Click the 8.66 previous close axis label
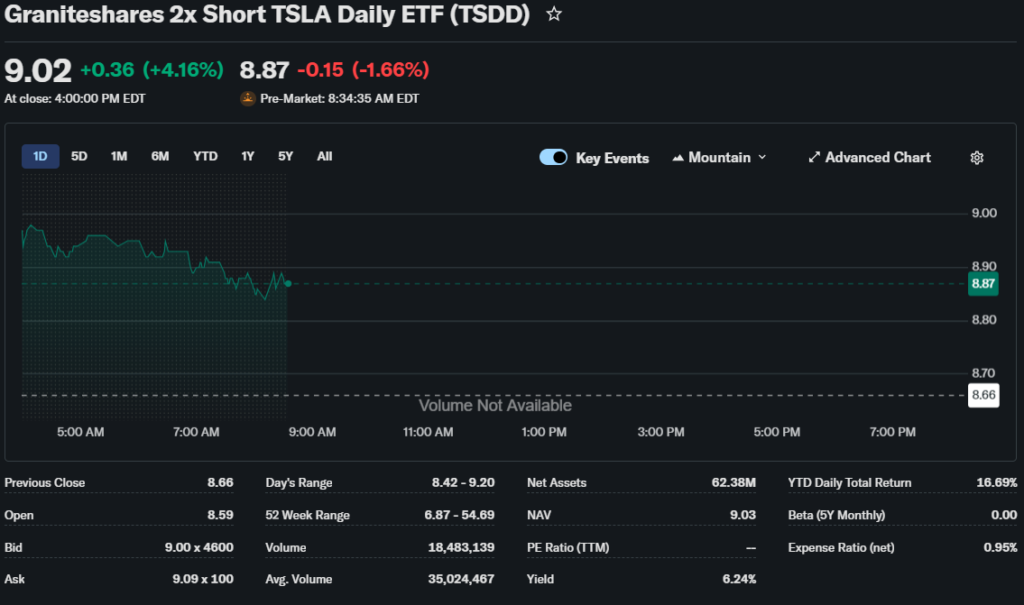 [x=983, y=395]
